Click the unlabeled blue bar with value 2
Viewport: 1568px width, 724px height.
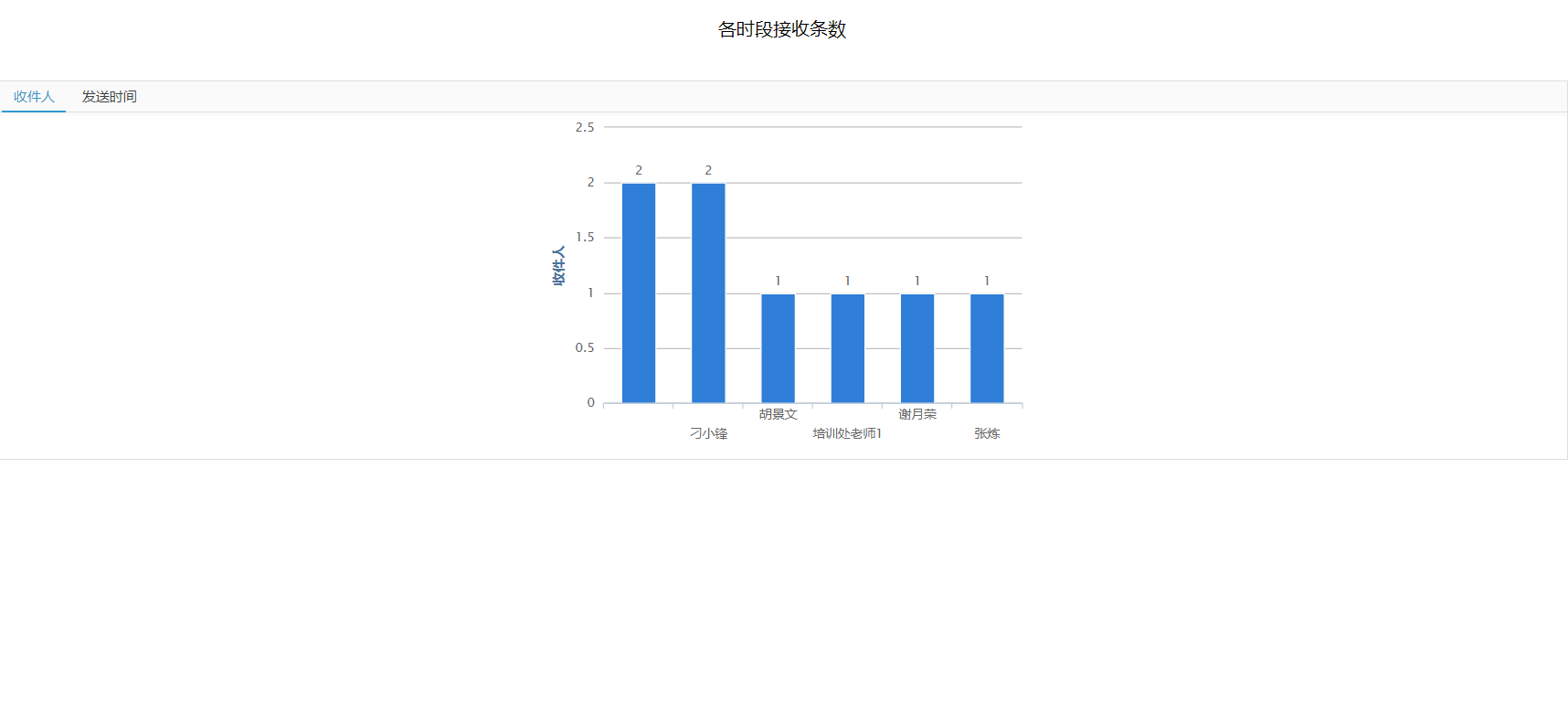[639, 293]
